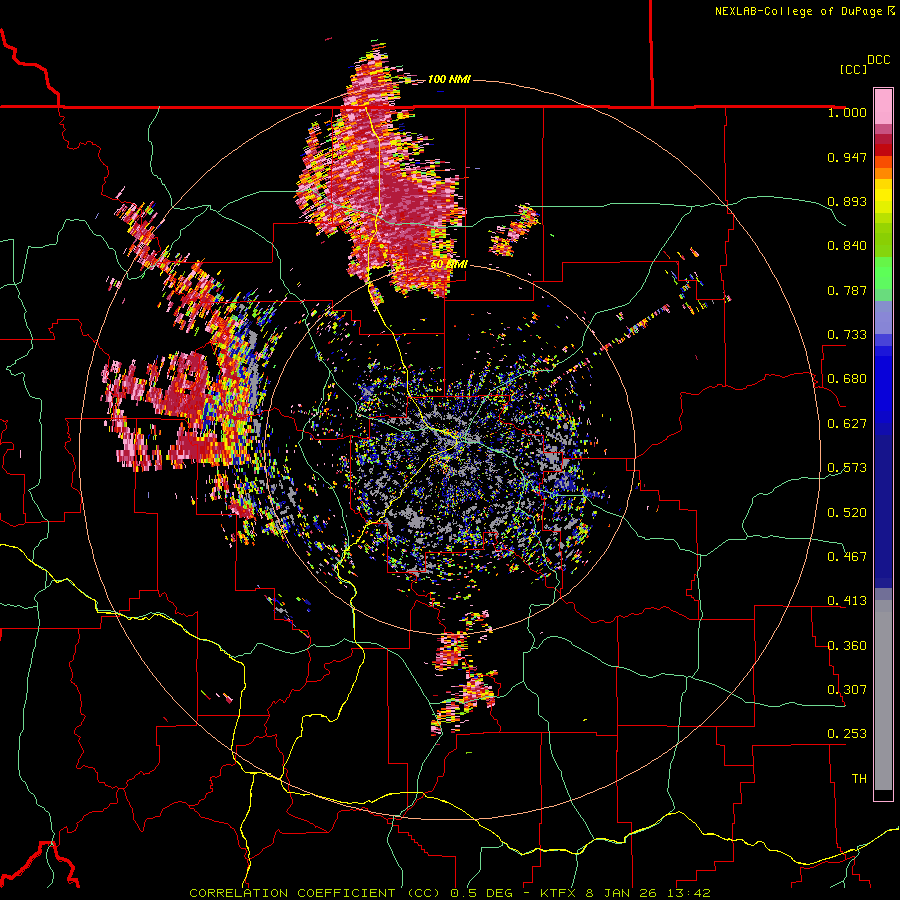Select the 0.787 scale value
Screen dimensions: 900x900
point(847,290)
